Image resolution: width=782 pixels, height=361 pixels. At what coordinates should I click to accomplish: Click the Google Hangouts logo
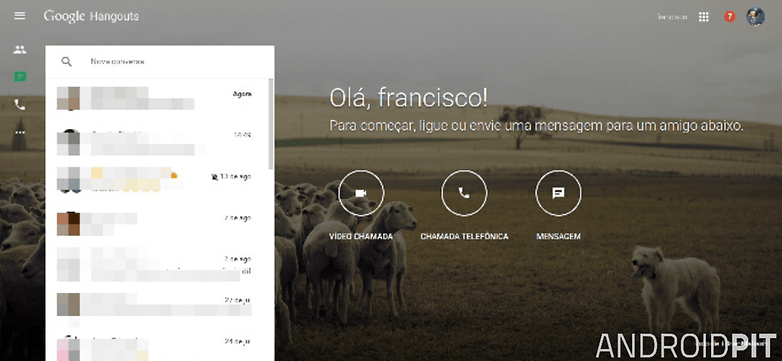pyautogui.click(x=91, y=16)
